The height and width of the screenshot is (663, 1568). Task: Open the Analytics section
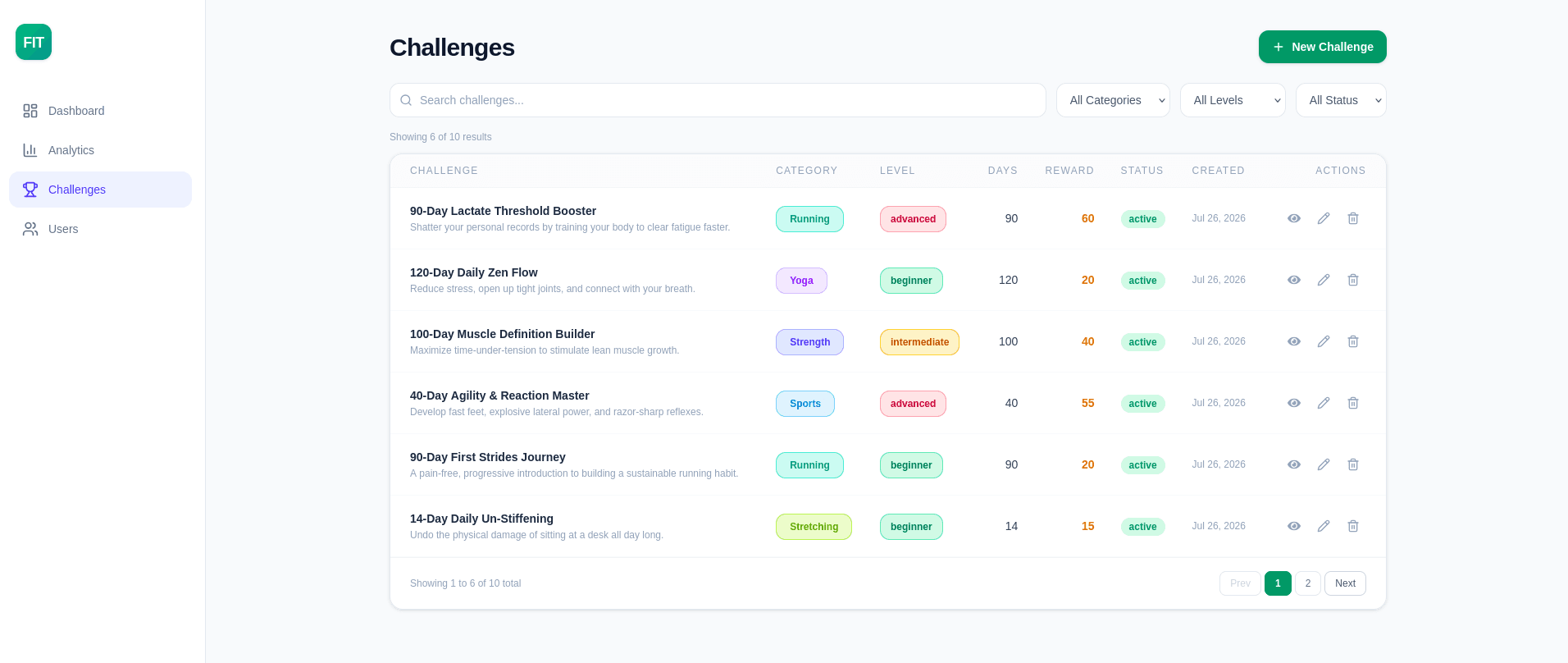[x=100, y=150]
